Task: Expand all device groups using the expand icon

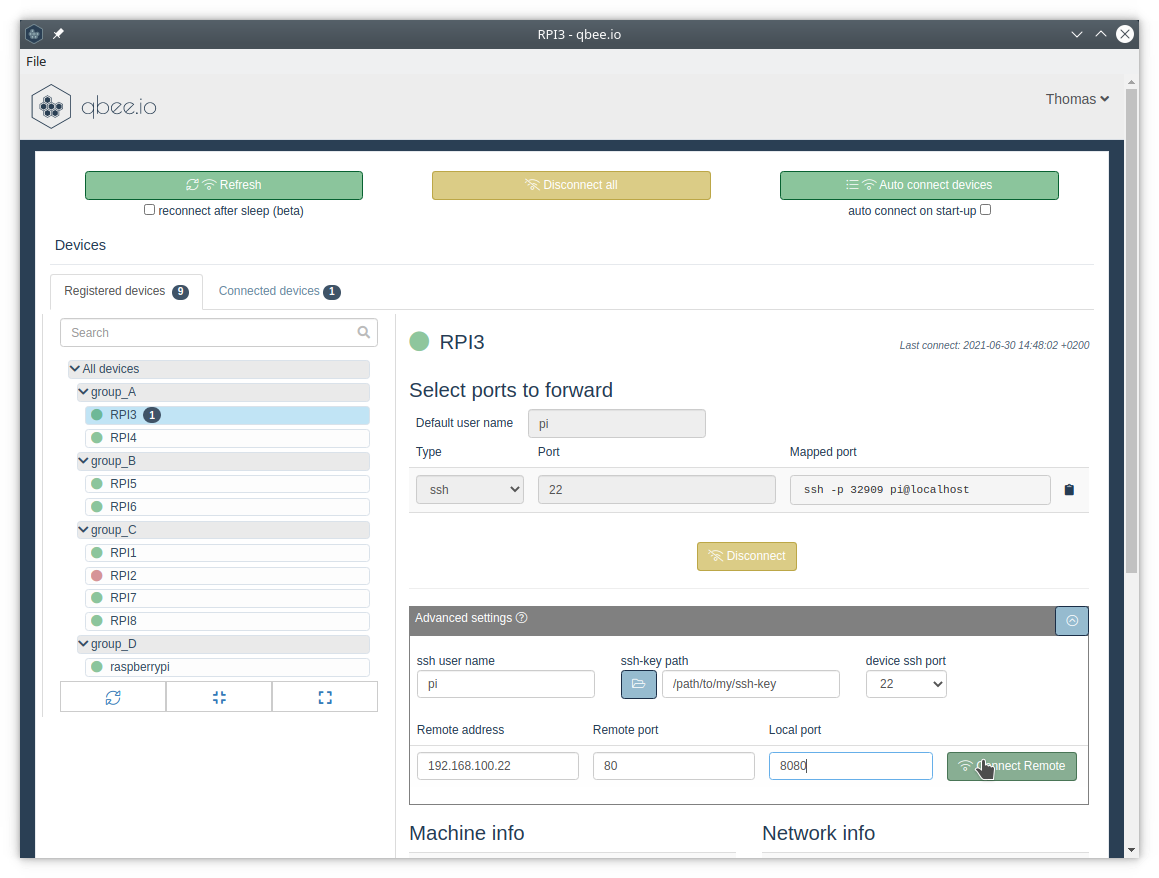Action: 324,696
